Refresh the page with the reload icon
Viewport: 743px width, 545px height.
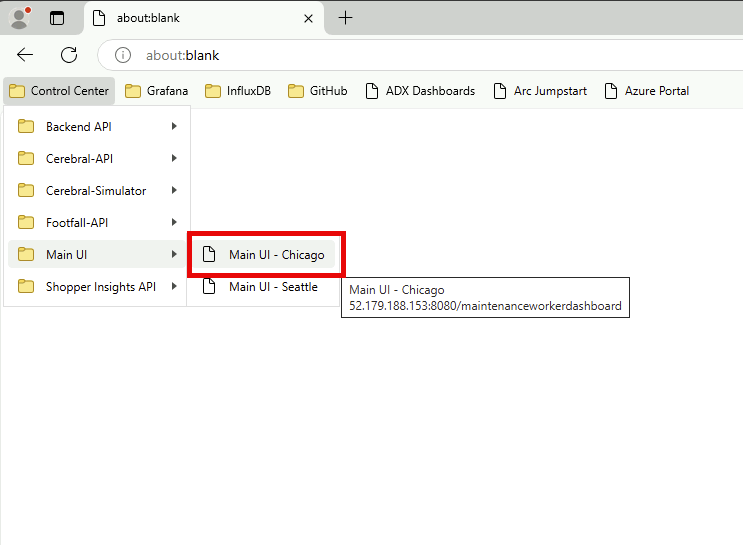[69, 55]
